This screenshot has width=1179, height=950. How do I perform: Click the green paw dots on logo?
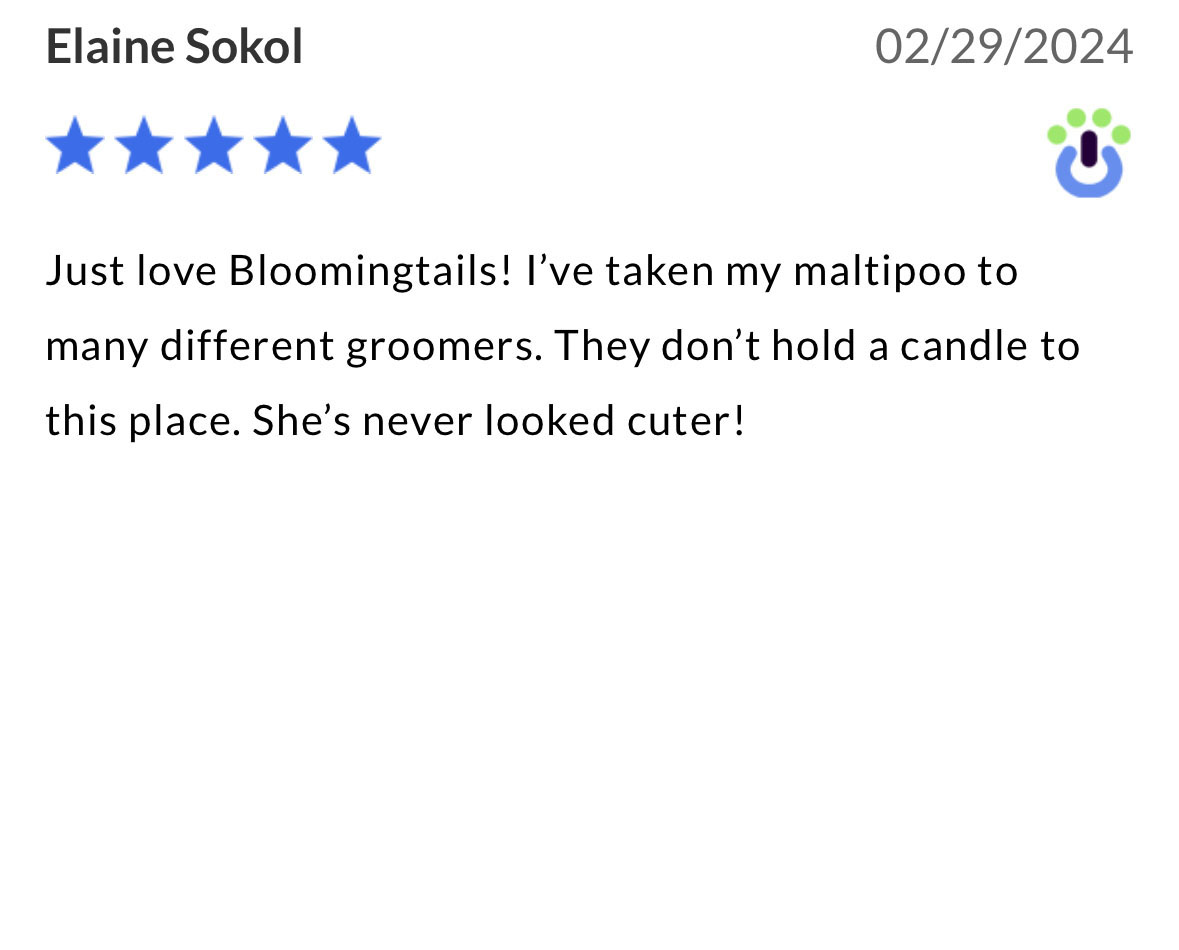(1089, 125)
